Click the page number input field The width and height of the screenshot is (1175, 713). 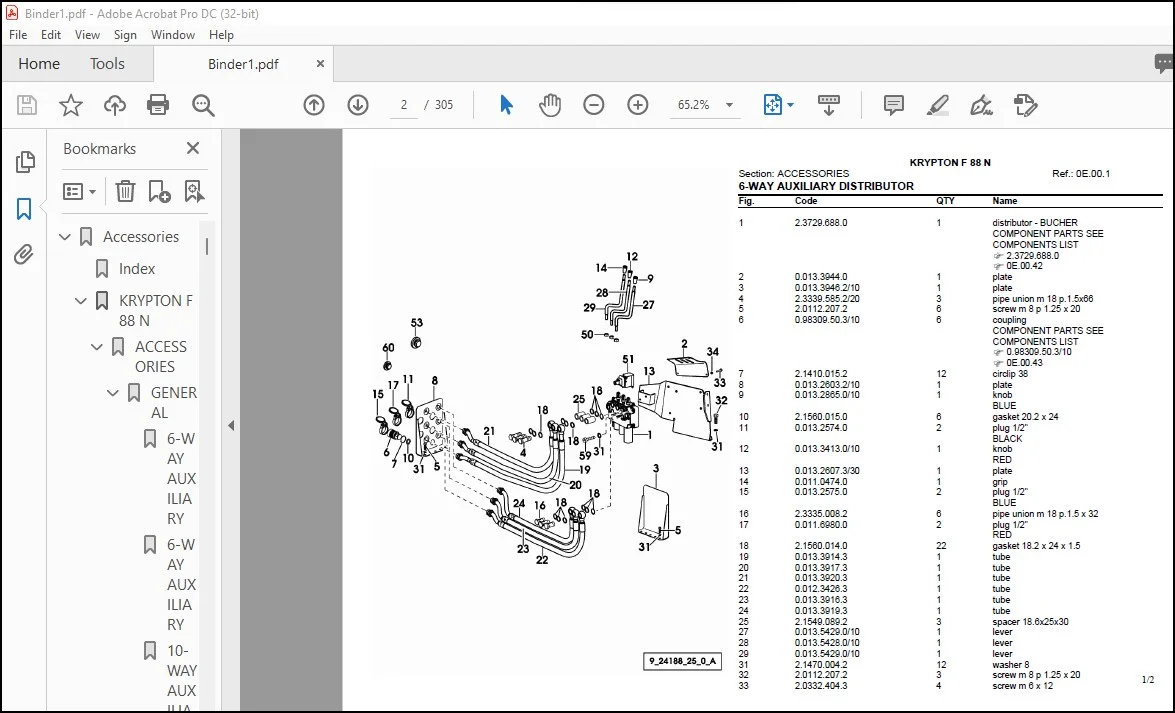coord(404,105)
